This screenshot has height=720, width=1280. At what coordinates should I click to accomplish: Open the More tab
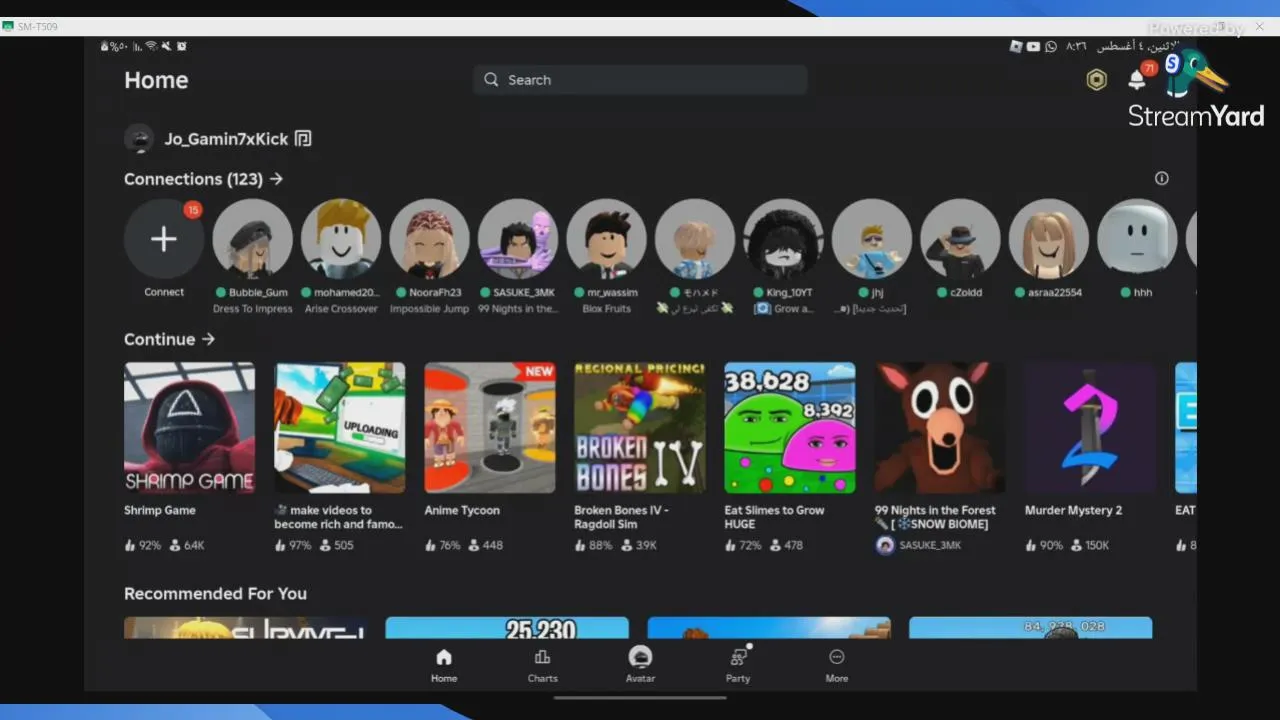(837, 665)
